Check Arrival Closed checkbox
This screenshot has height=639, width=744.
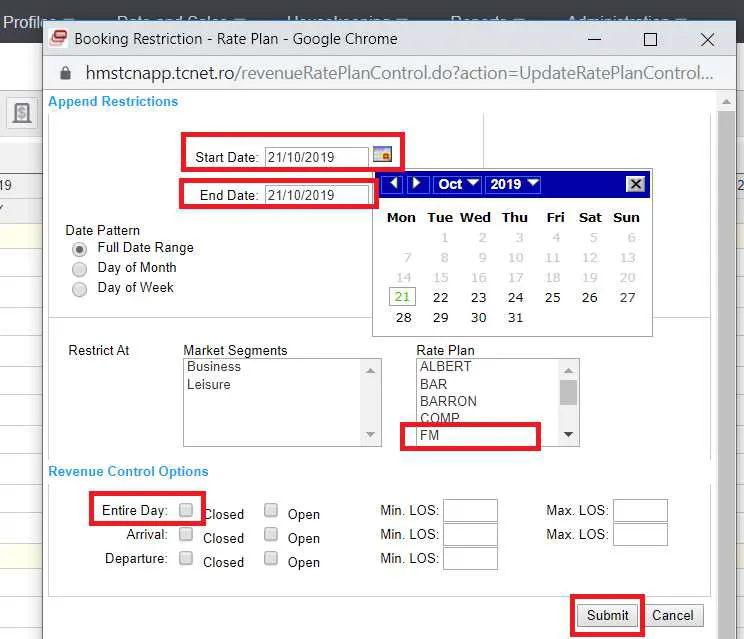coord(186,534)
